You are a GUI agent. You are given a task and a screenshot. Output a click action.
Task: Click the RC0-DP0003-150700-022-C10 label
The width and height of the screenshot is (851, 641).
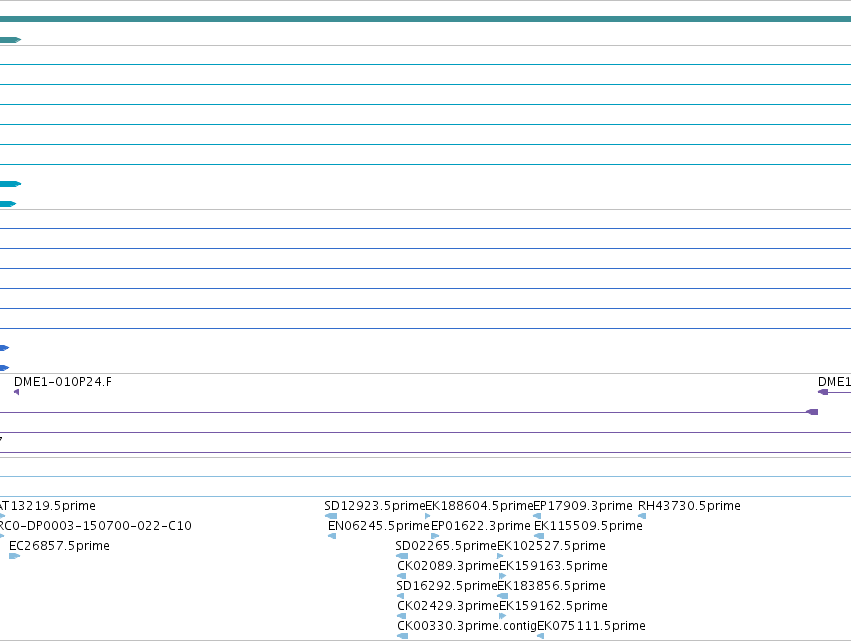(x=96, y=526)
